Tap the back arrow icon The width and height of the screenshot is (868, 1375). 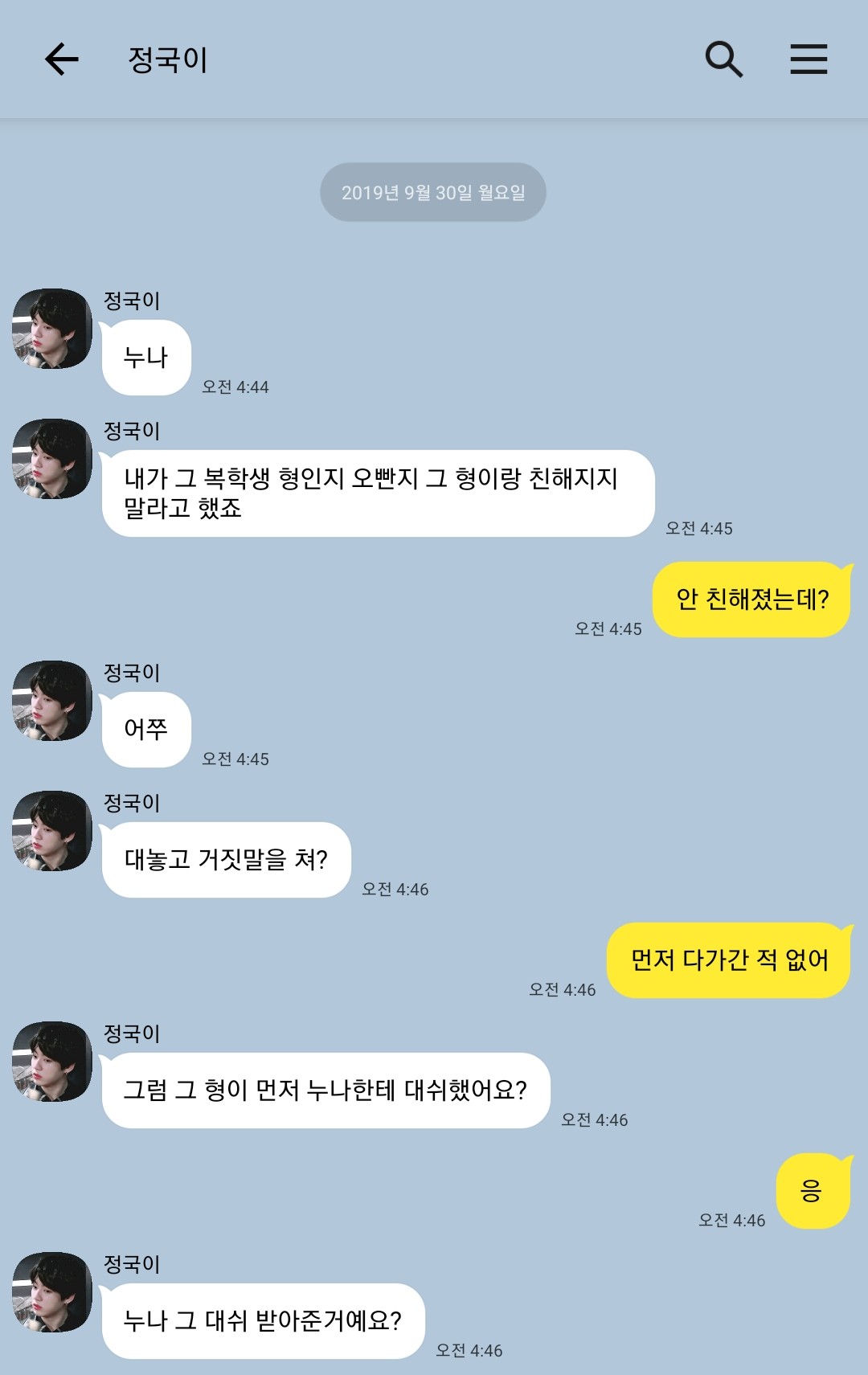tap(61, 59)
